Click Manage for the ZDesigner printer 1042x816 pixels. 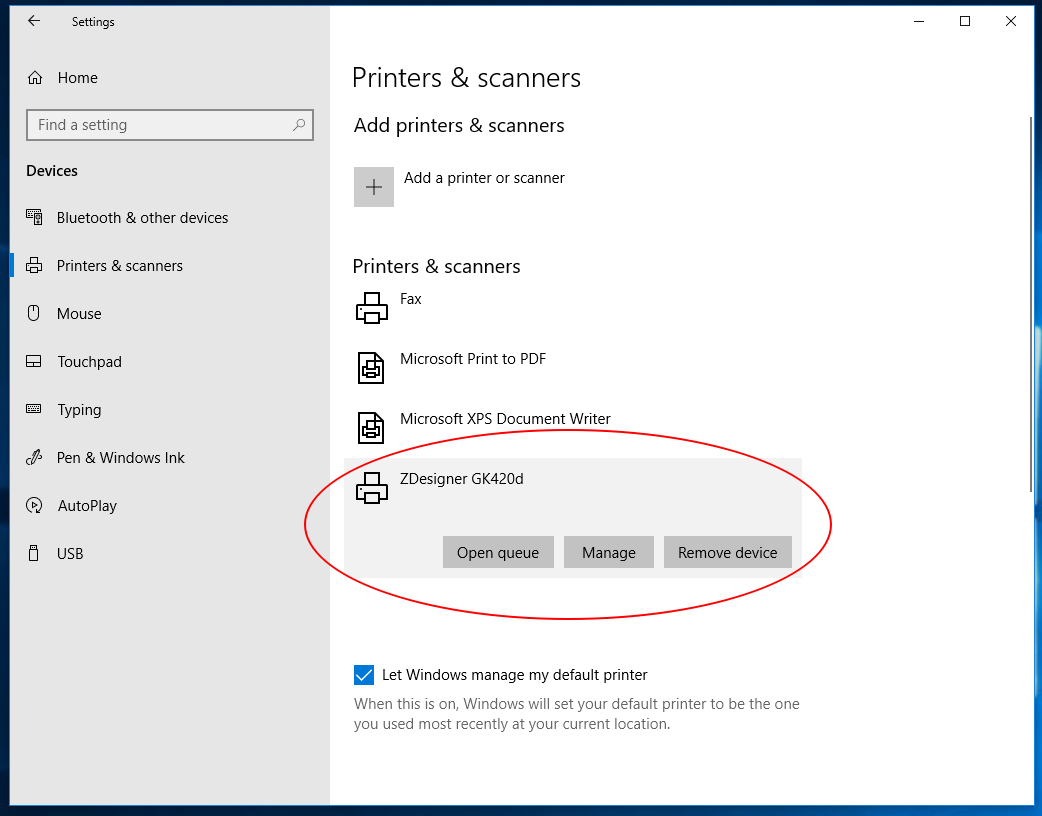point(608,552)
